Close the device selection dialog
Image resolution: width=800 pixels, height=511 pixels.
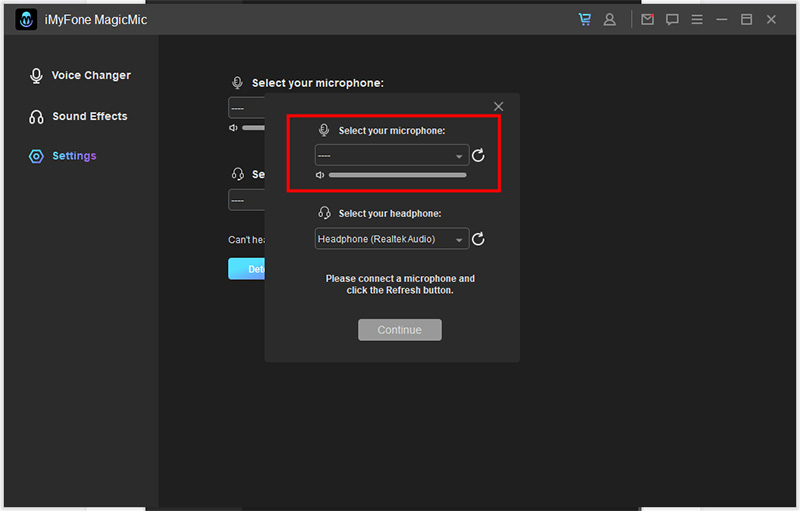coord(498,106)
